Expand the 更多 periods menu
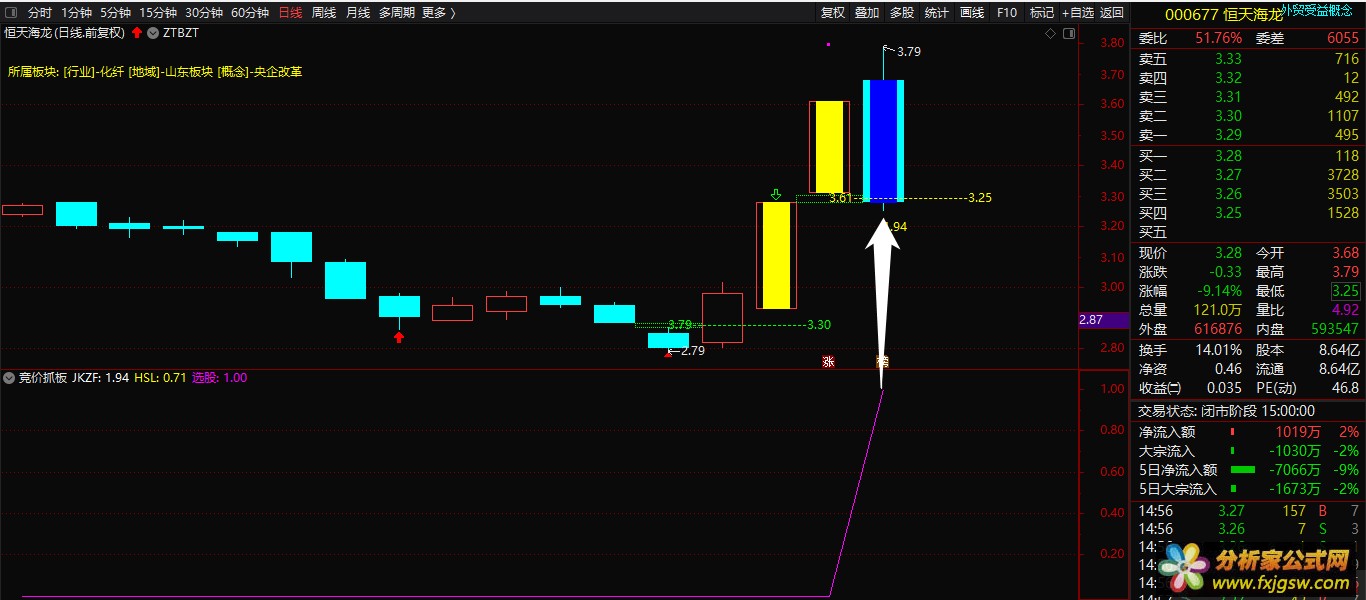The image size is (1366, 600). pos(439,13)
